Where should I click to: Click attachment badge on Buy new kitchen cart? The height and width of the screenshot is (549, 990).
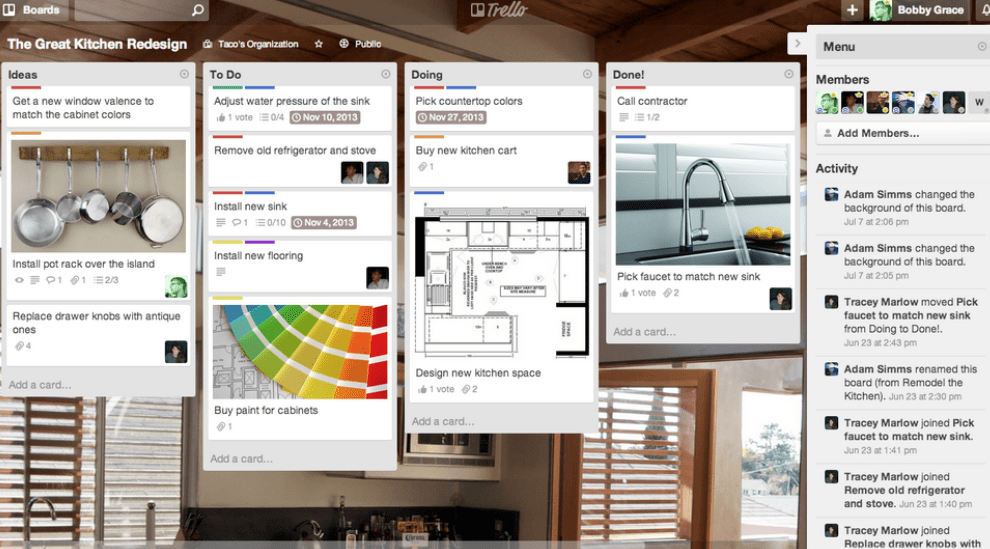(426, 167)
